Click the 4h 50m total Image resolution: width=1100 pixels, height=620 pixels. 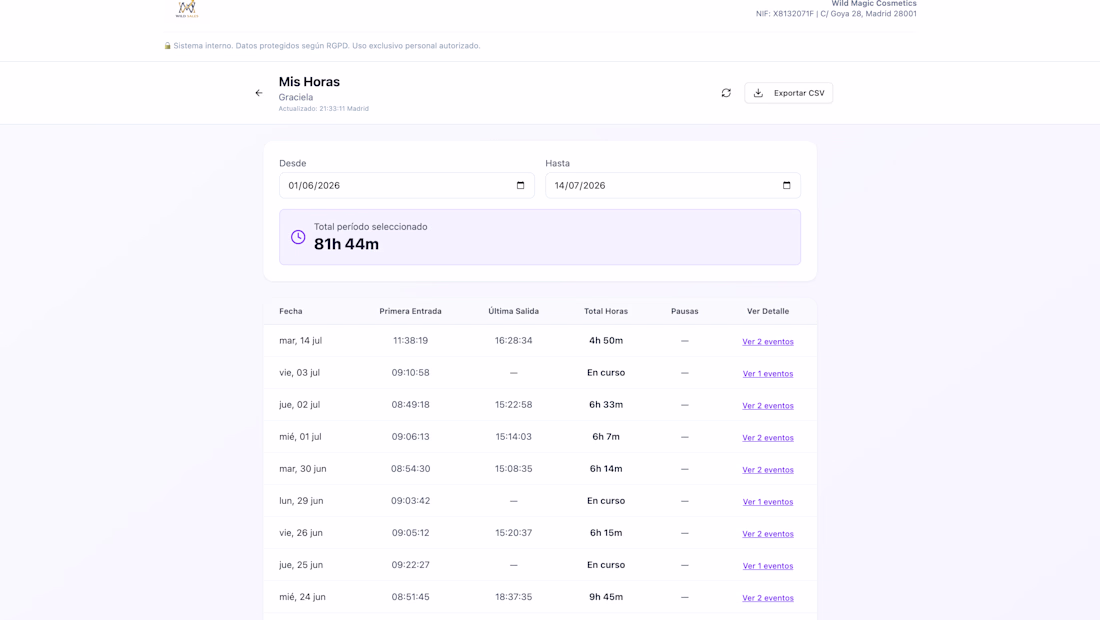[606, 340]
